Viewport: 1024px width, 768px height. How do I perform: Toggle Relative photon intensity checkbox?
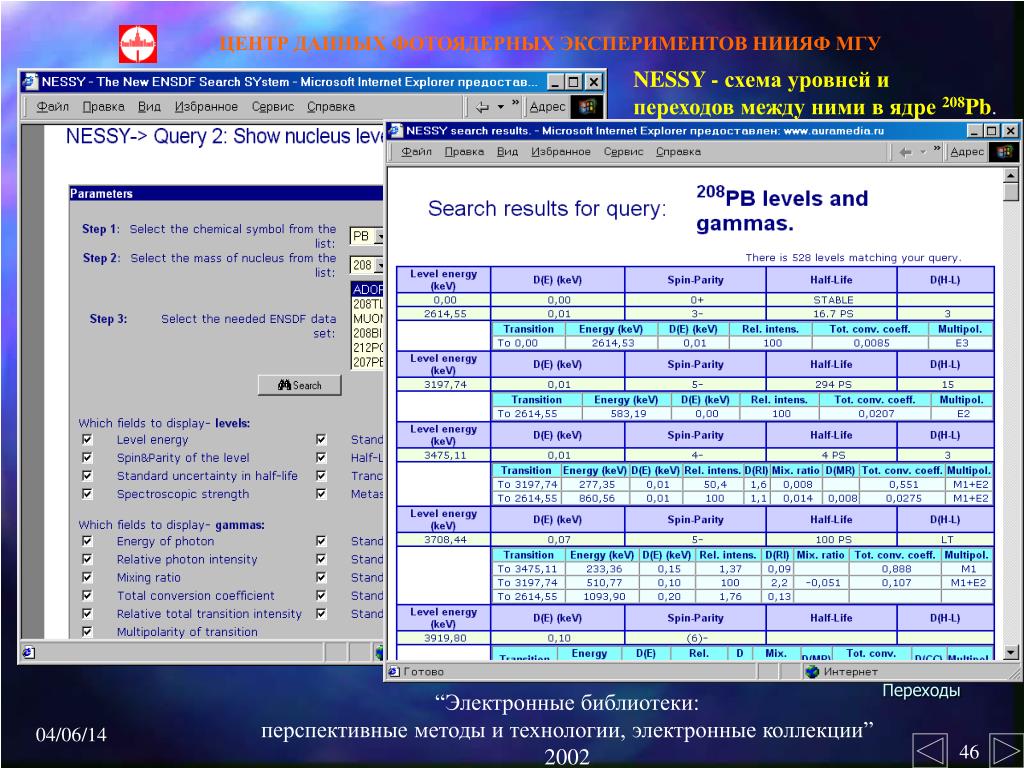pos(87,560)
